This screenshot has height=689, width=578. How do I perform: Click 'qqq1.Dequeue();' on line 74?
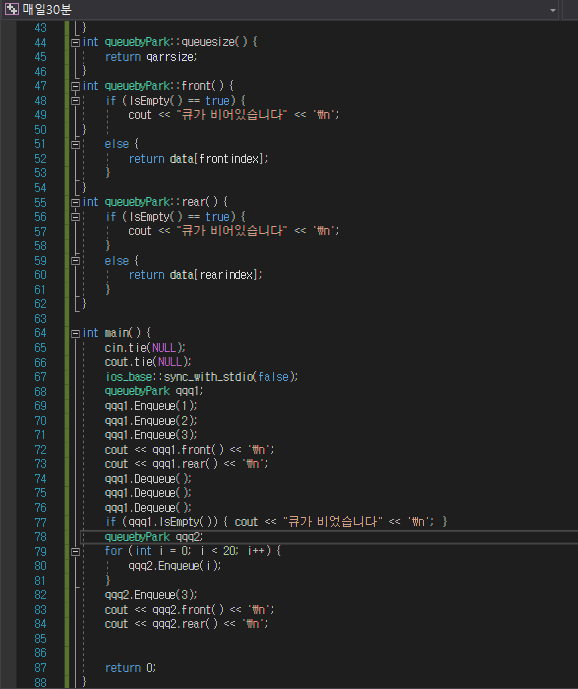click(148, 479)
